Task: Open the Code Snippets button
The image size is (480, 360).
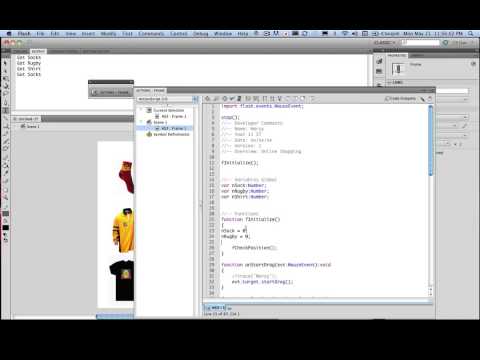Action: coord(400,99)
